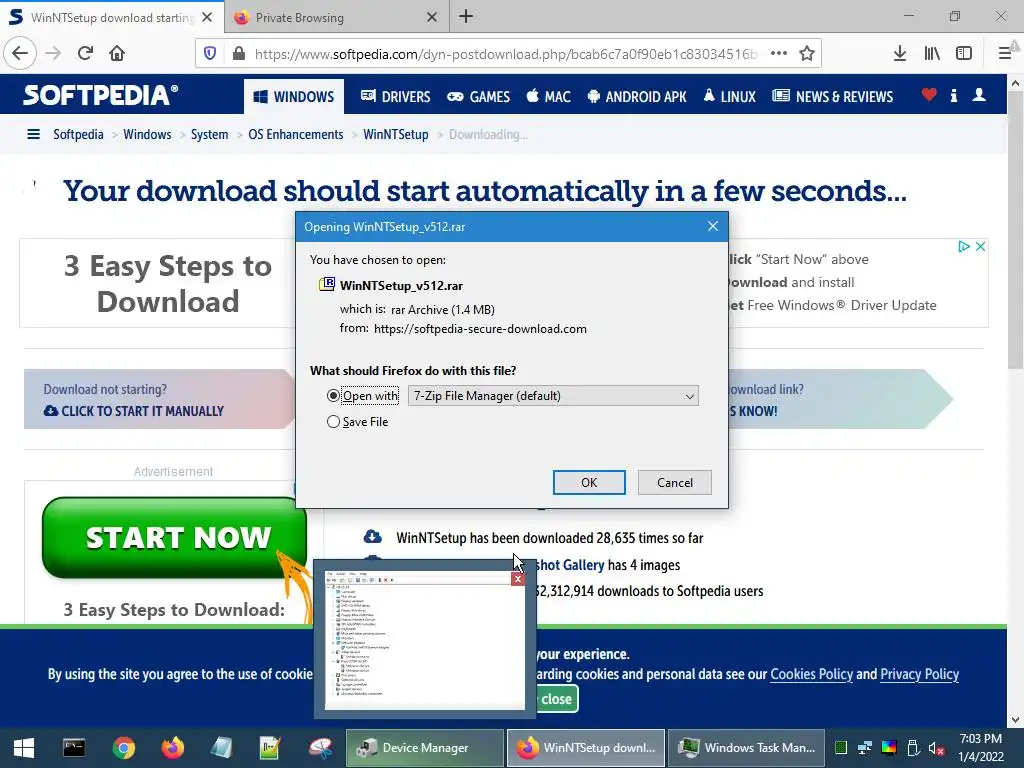The image size is (1024, 768).
Task: Close the WinNTSetup download tab
Action: click(207, 17)
